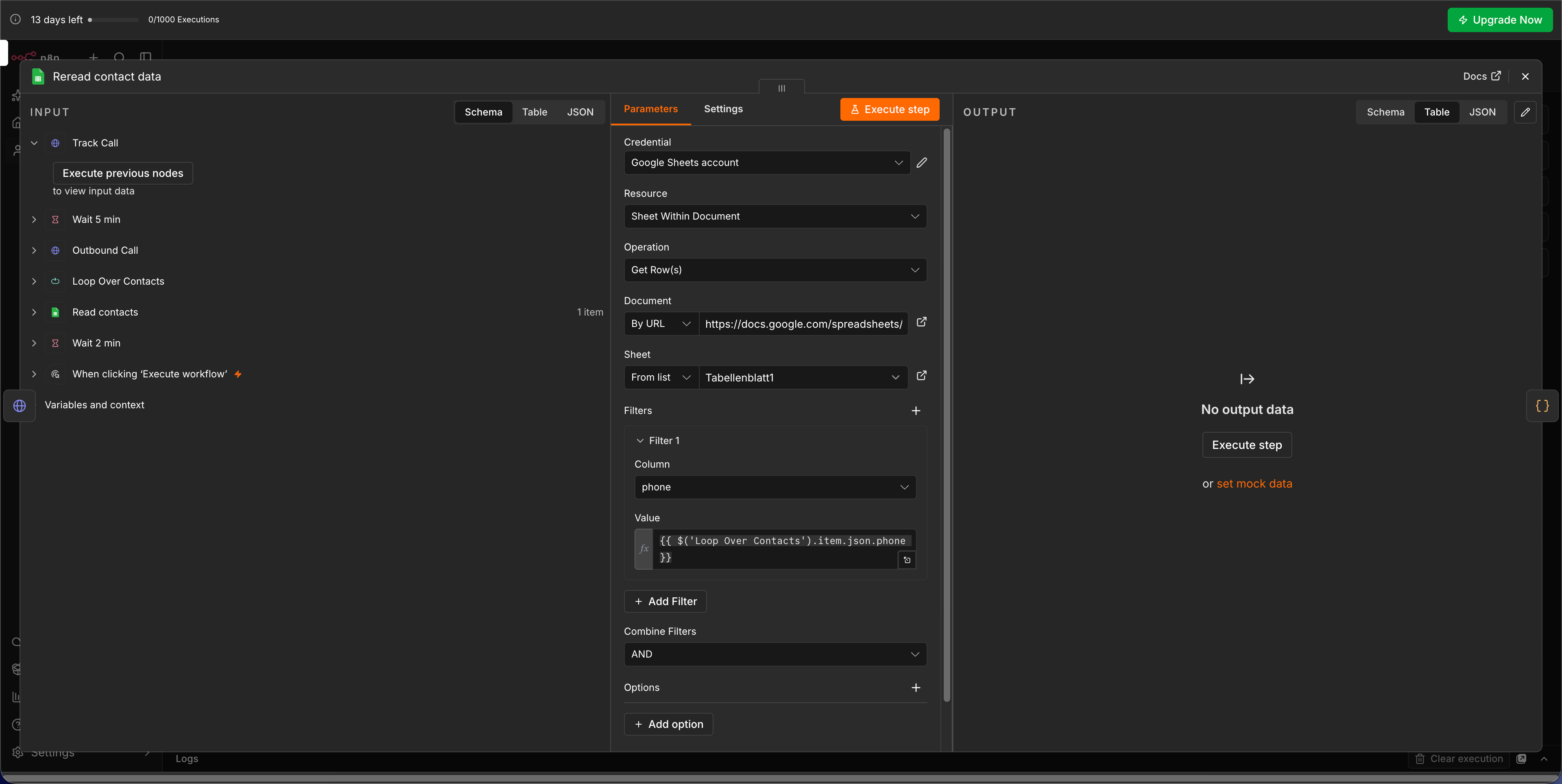The height and width of the screenshot is (784, 1562).
Task: Open the By URL mode dropdown
Action: pos(661,324)
